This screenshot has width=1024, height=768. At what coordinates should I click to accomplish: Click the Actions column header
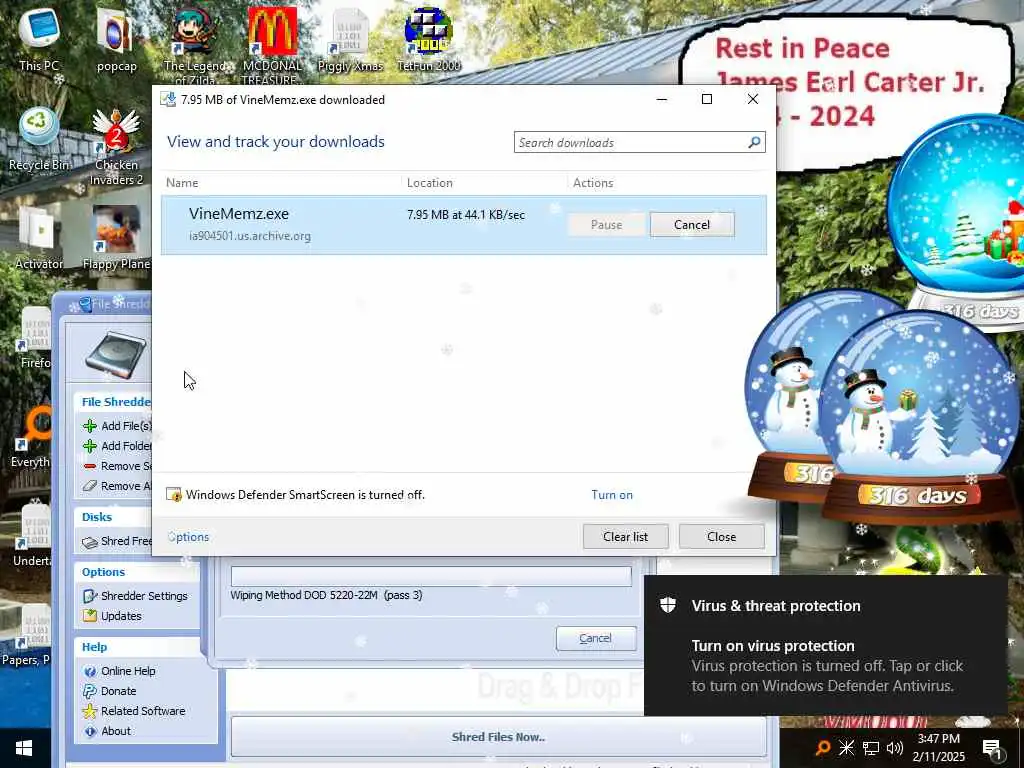[593, 183]
